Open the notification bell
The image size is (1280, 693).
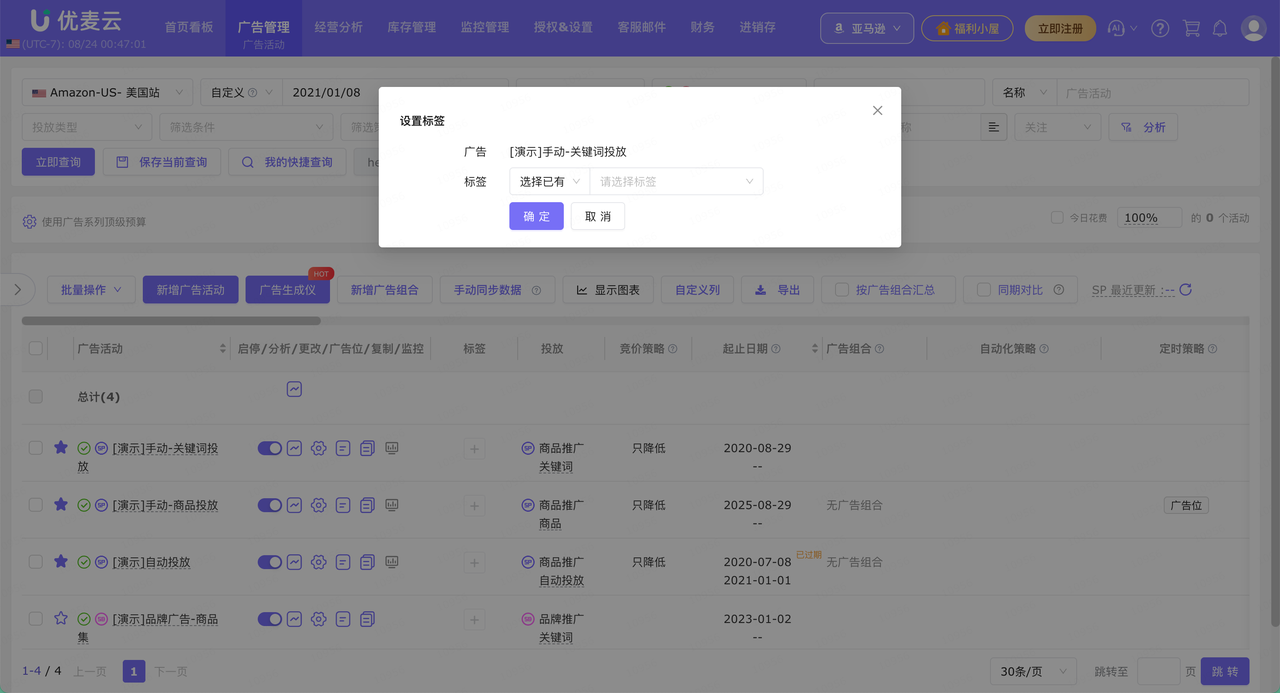(1220, 29)
